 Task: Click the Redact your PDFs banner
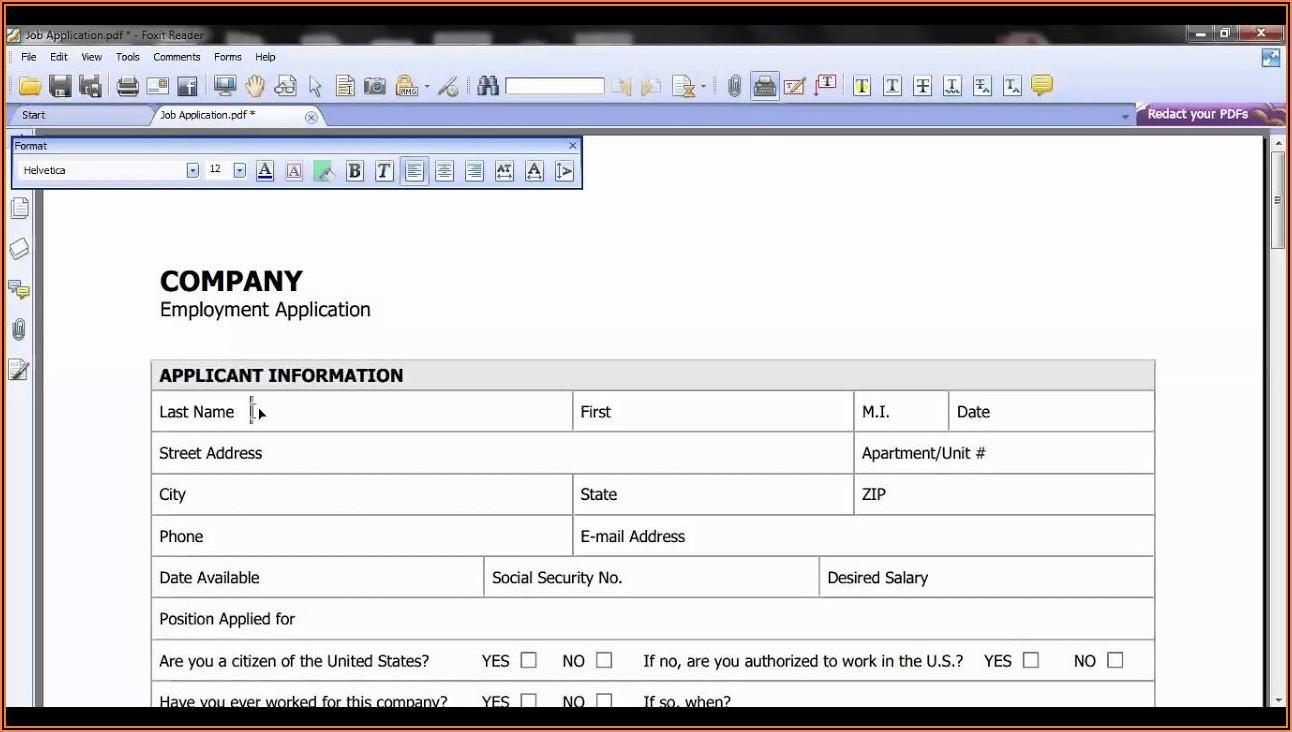point(1198,114)
